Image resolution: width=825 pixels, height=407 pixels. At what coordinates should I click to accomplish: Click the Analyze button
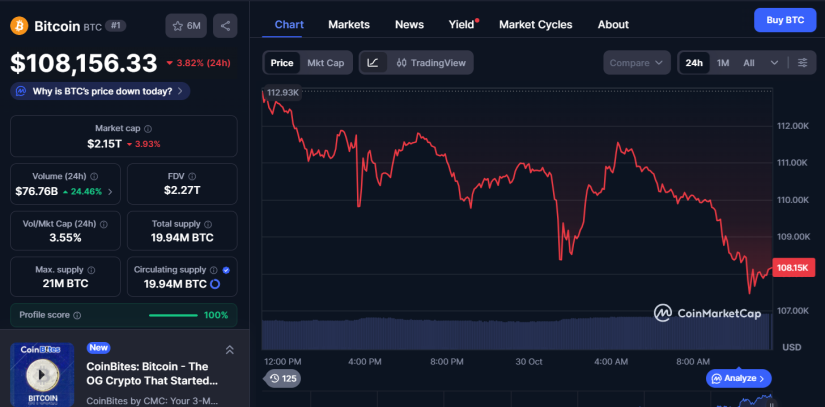[739, 378]
